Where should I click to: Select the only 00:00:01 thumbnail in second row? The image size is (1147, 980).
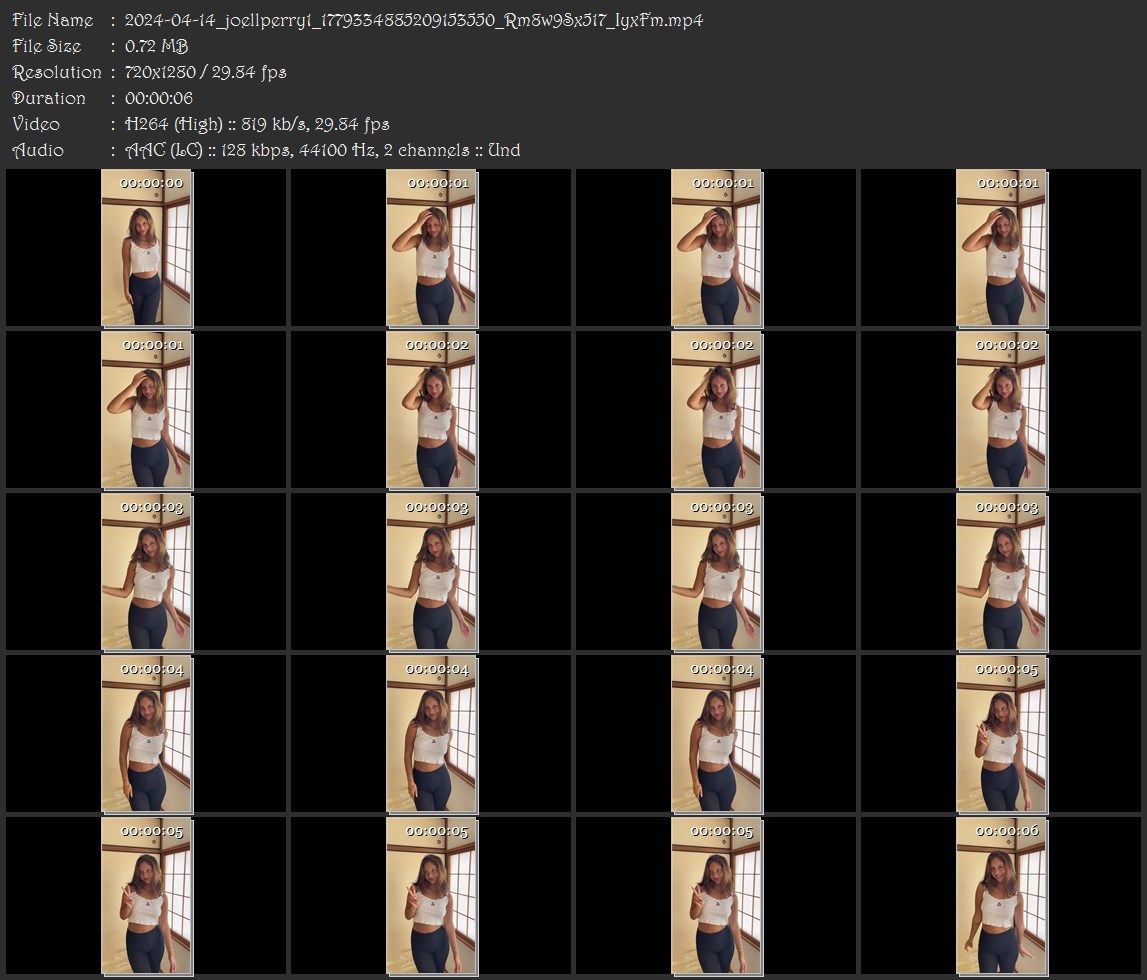146,410
